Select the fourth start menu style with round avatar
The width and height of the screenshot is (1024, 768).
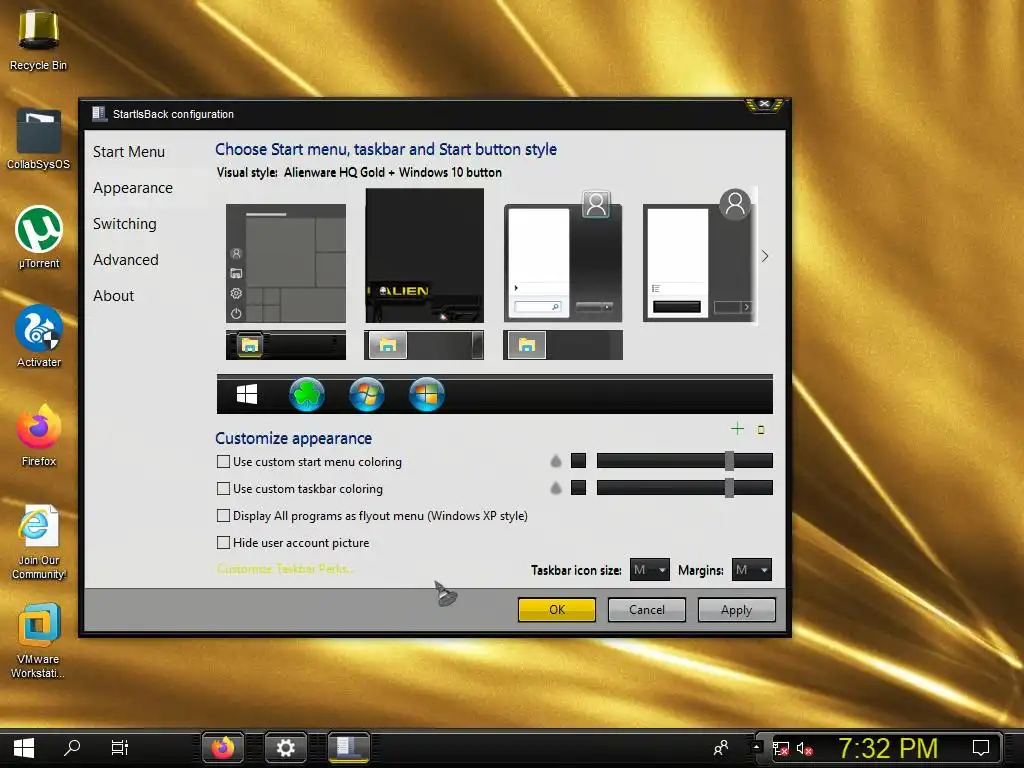pos(699,255)
